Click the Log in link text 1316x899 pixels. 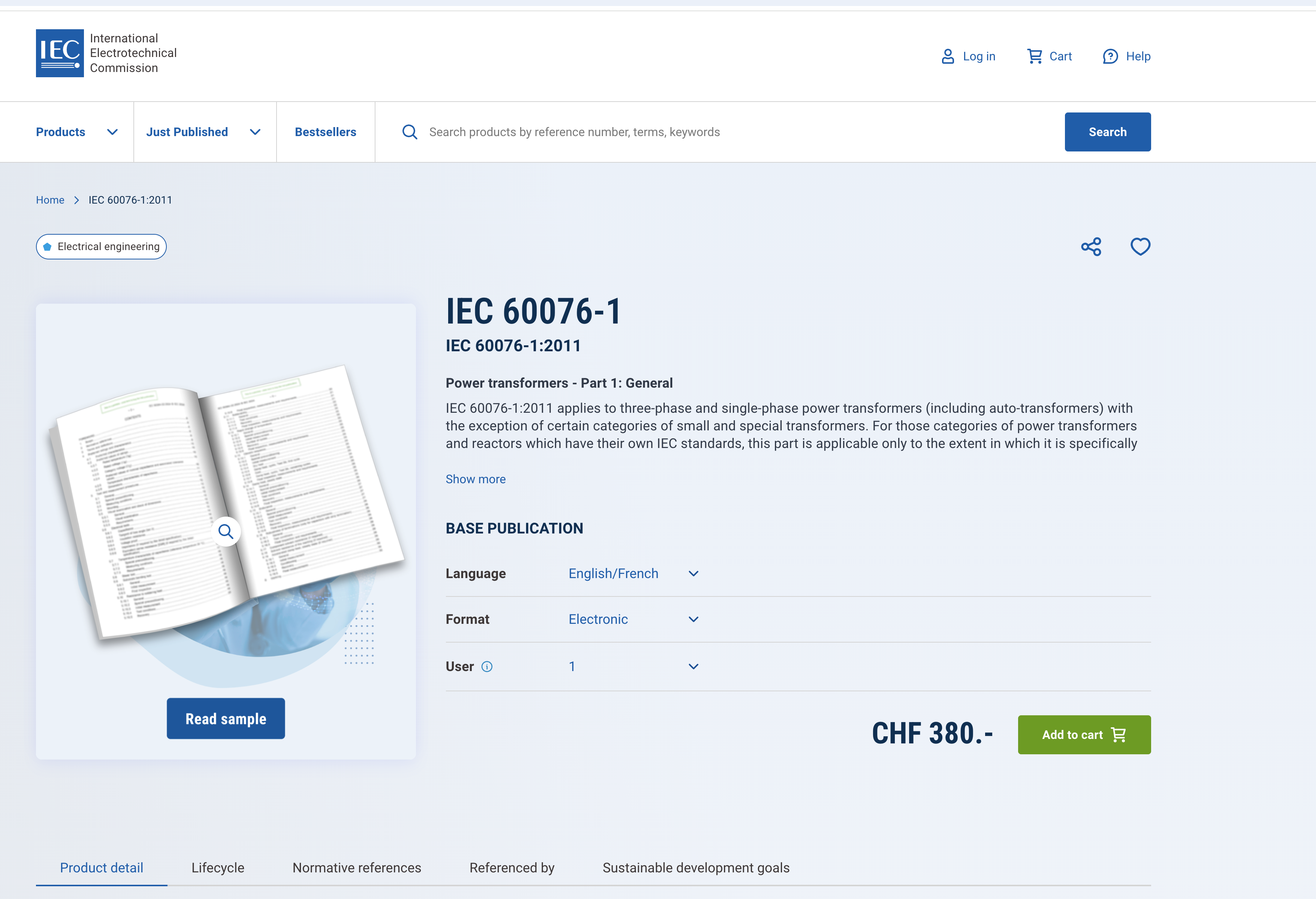tap(979, 56)
